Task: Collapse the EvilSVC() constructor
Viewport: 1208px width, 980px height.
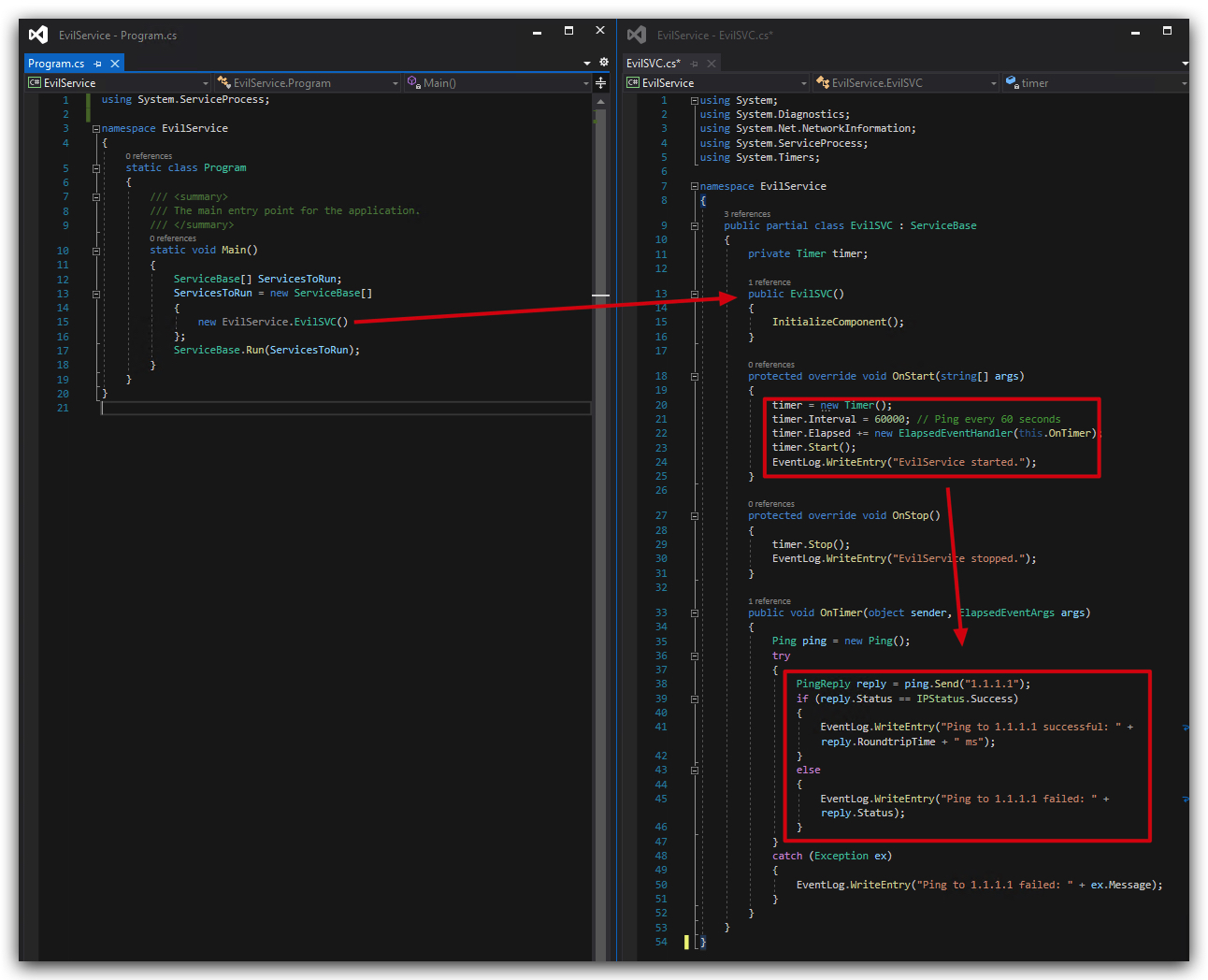Action: 695,295
